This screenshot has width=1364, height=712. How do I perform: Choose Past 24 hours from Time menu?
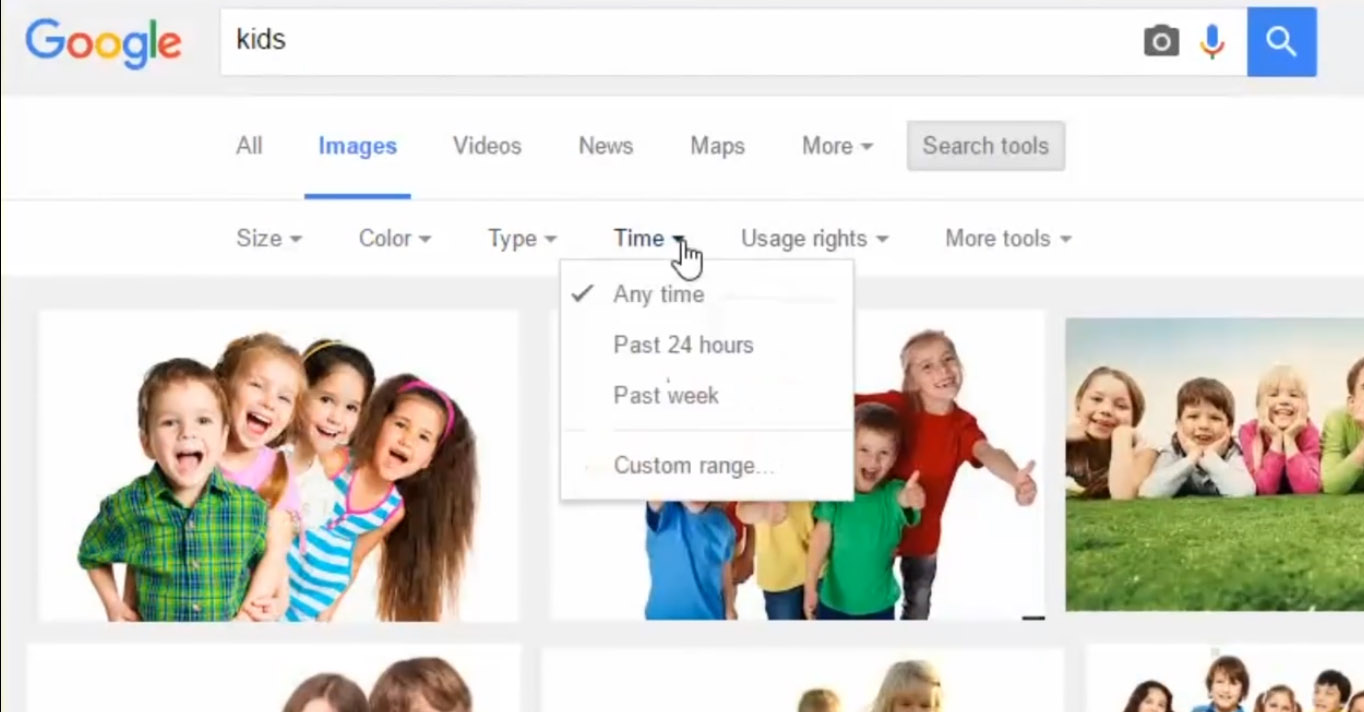click(x=683, y=345)
